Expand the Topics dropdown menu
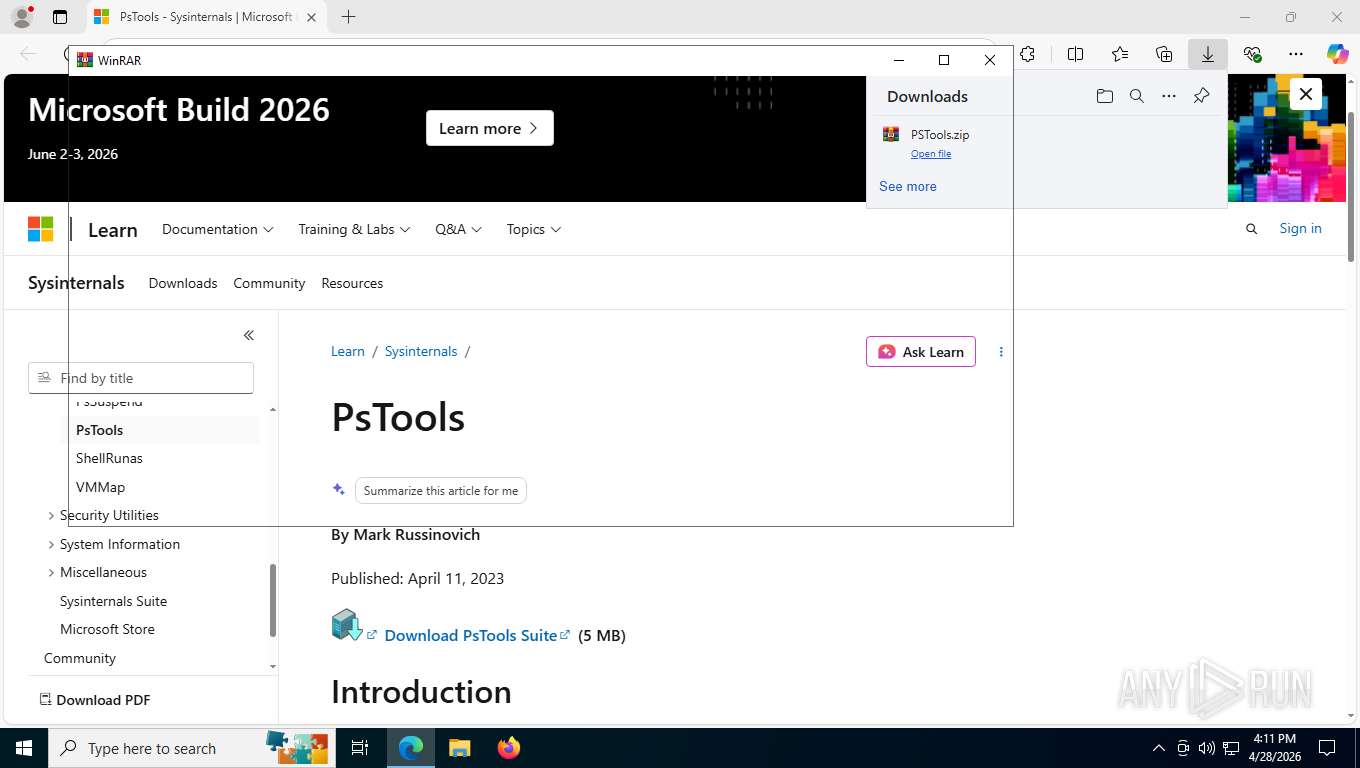The width and height of the screenshot is (1360, 768). [x=533, y=229]
